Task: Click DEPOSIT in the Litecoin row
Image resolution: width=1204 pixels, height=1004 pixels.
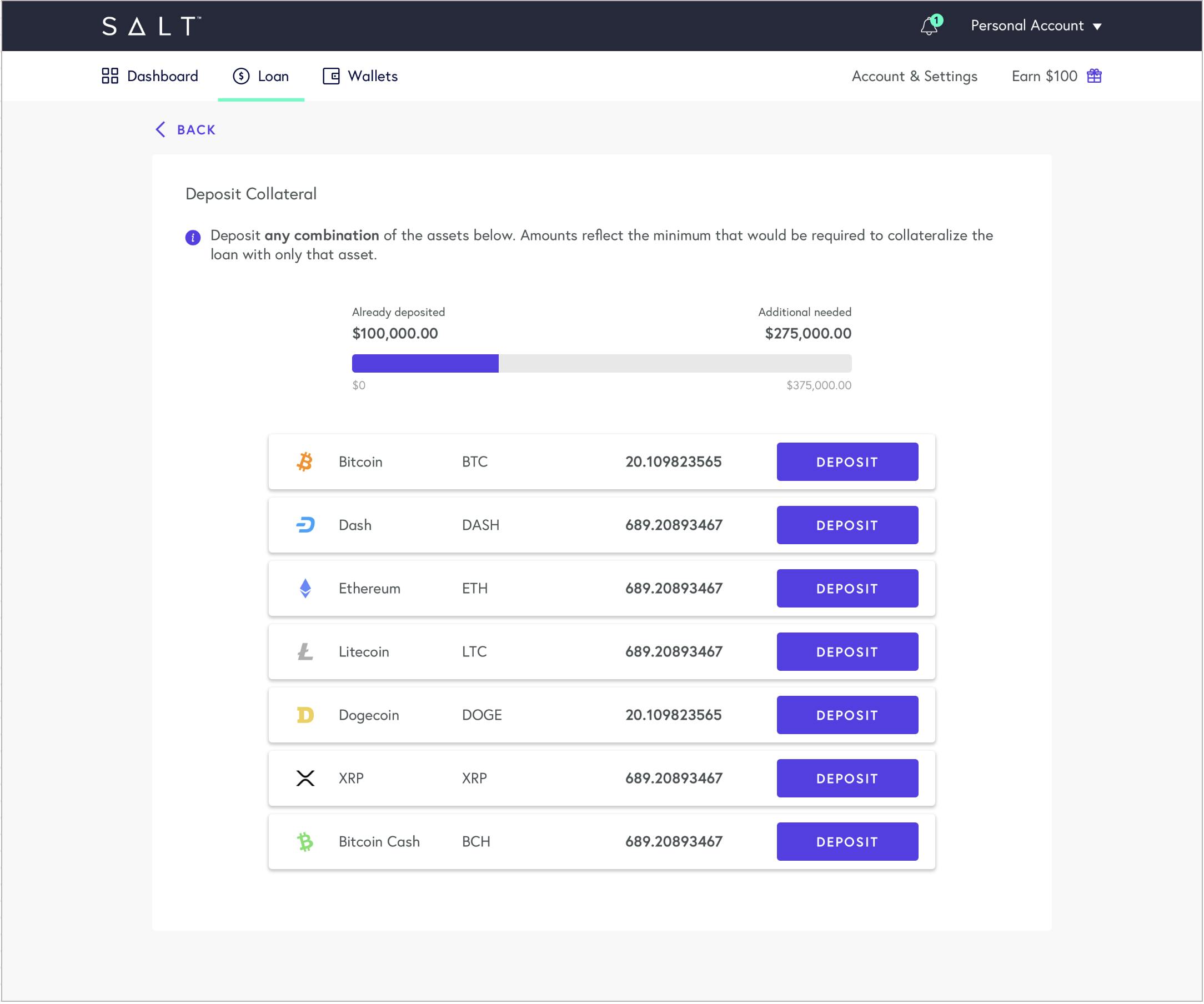Action: 847,652
